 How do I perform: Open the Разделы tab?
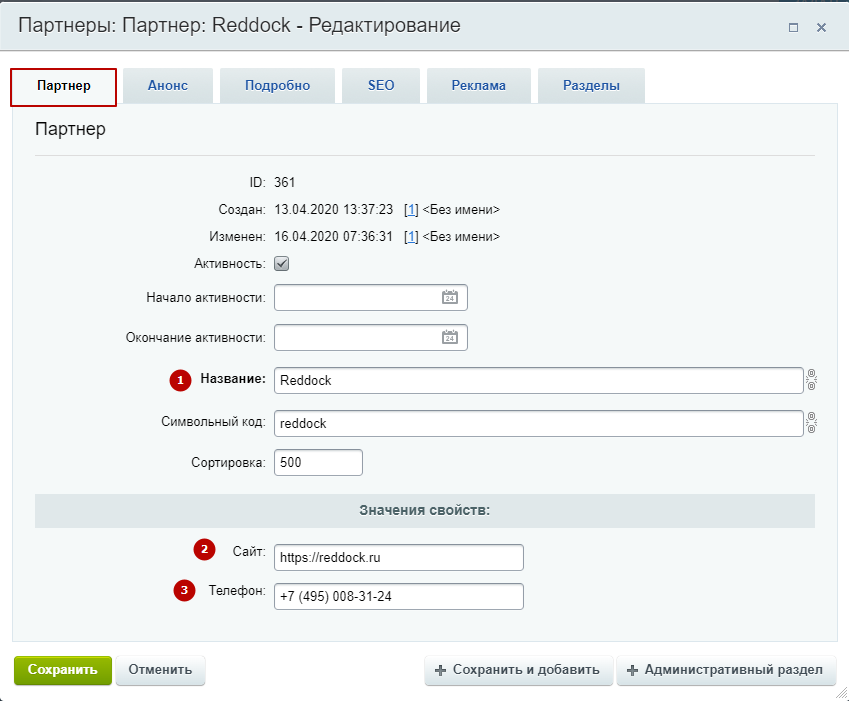coord(591,86)
